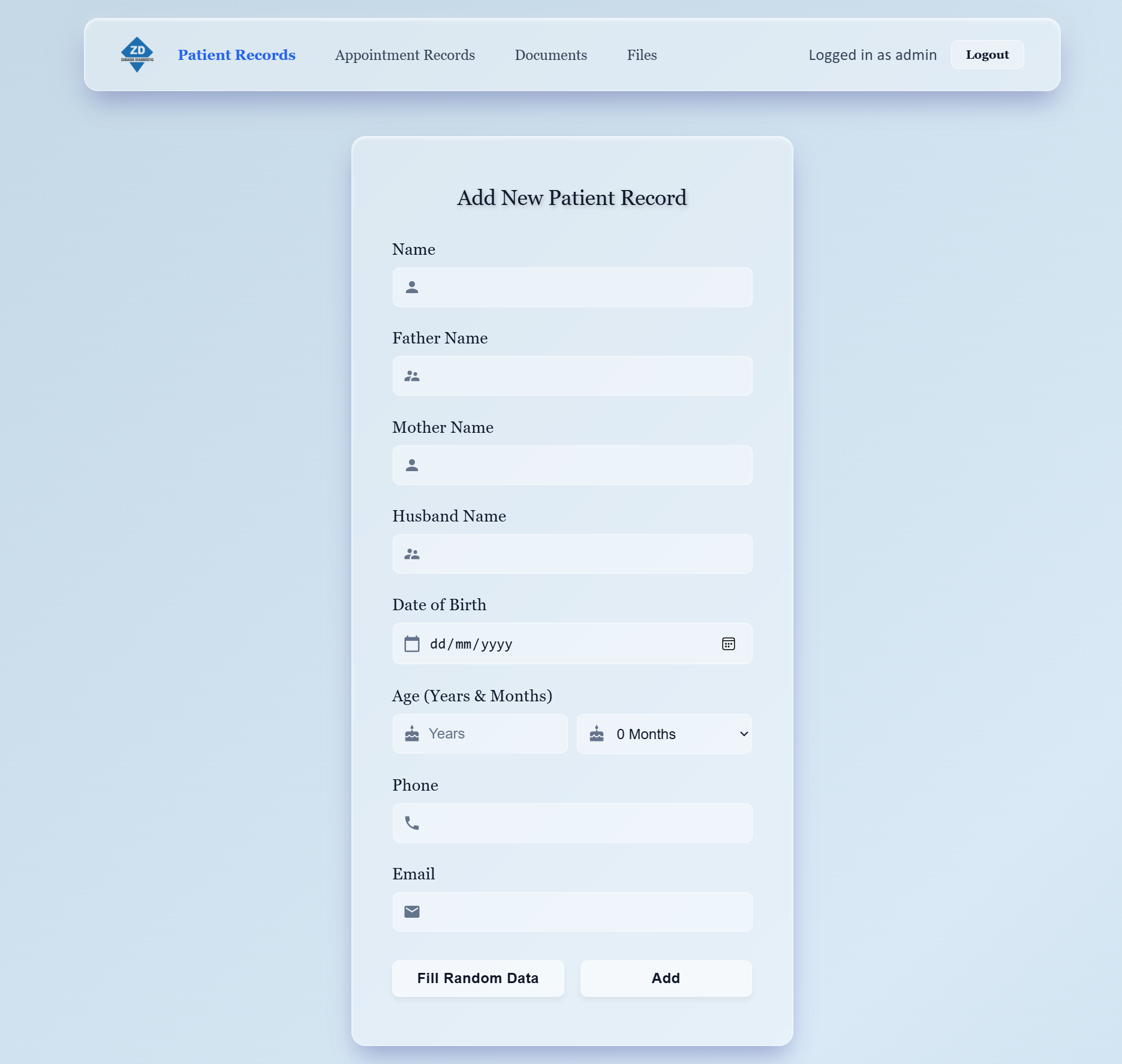Click the person icon in Name field
The height and width of the screenshot is (1064, 1122).
(412, 287)
